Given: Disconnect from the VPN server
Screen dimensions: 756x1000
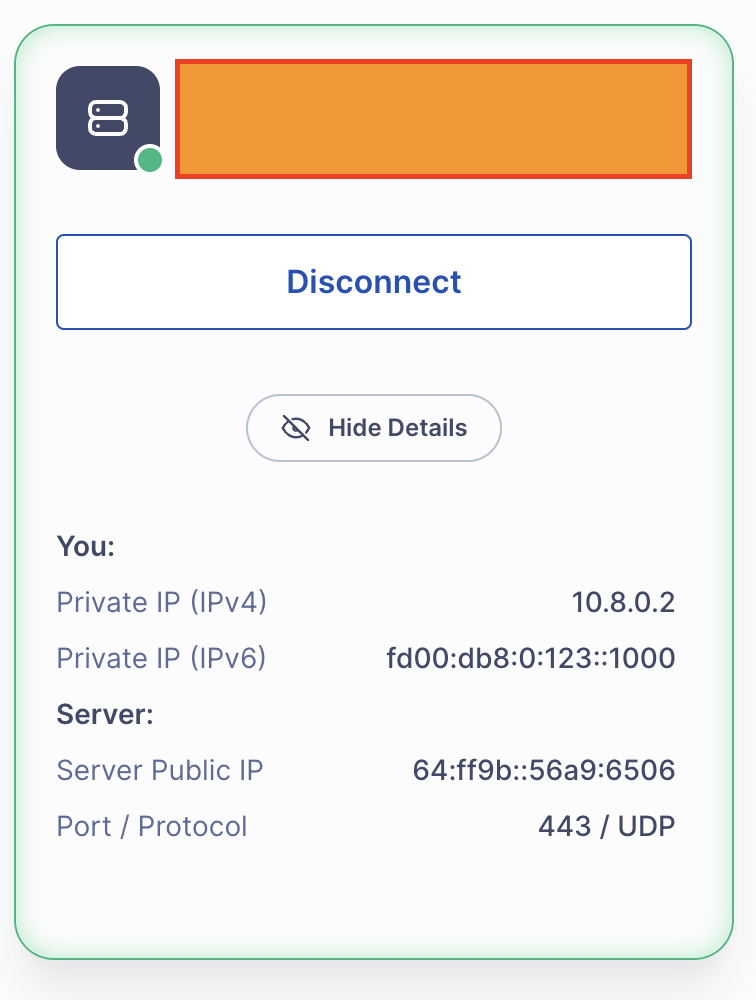Looking at the screenshot, I should point(373,282).
